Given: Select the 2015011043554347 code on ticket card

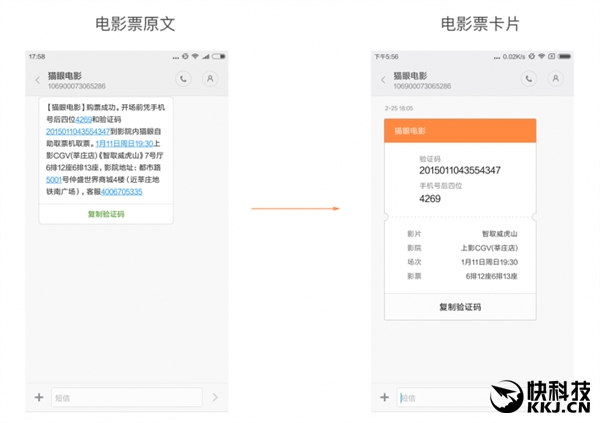Looking at the screenshot, I should tap(460, 170).
